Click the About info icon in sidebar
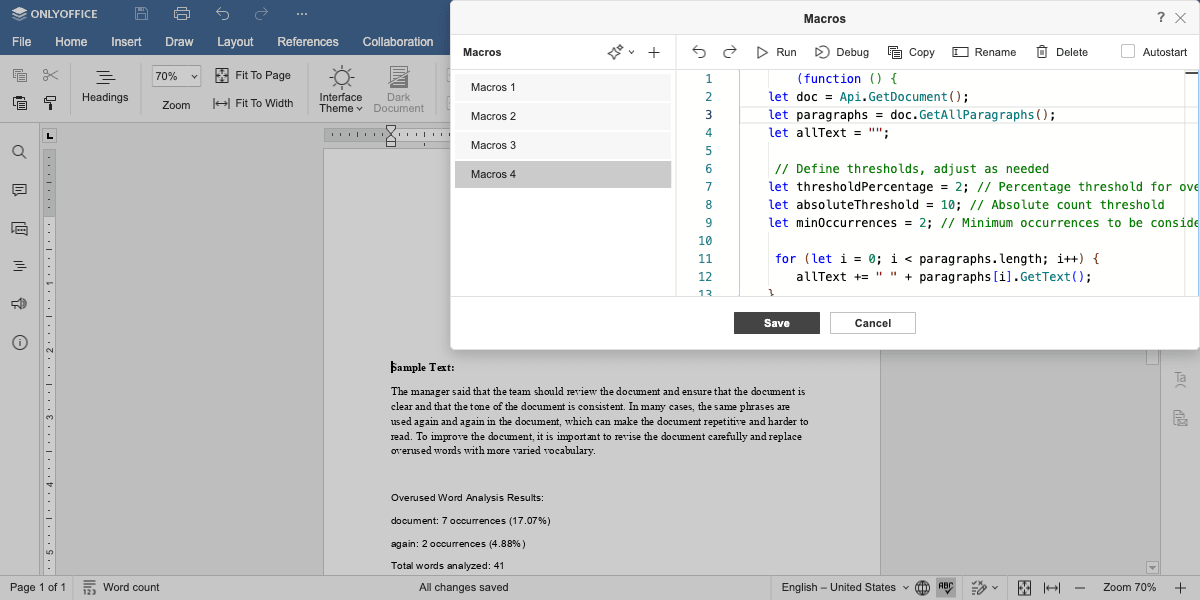This screenshot has width=1200, height=600. click(x=19, y=342)
